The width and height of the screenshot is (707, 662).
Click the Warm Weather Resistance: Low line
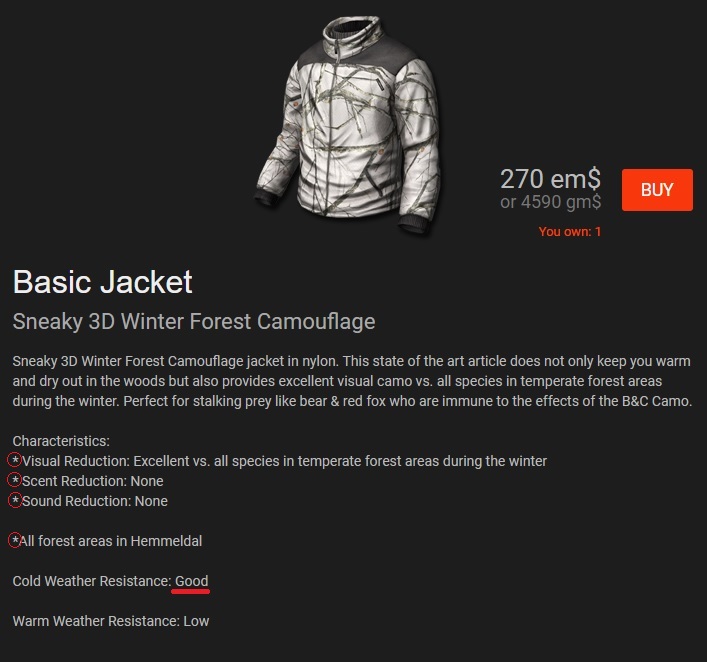[111, 621]
